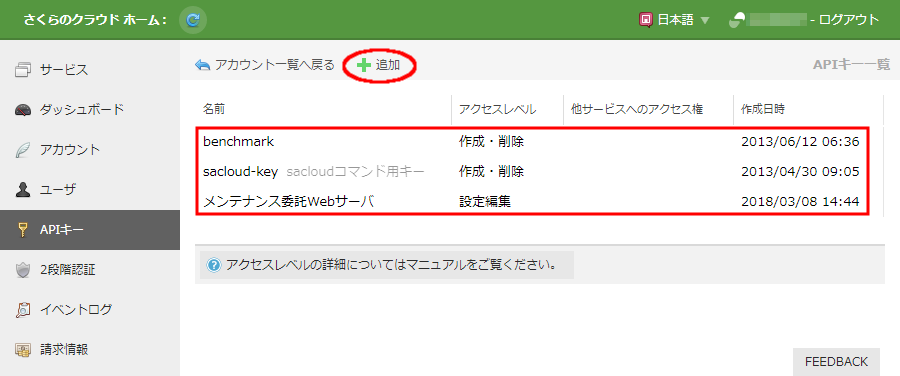Click the green plus 追加 button

[378, 65]
